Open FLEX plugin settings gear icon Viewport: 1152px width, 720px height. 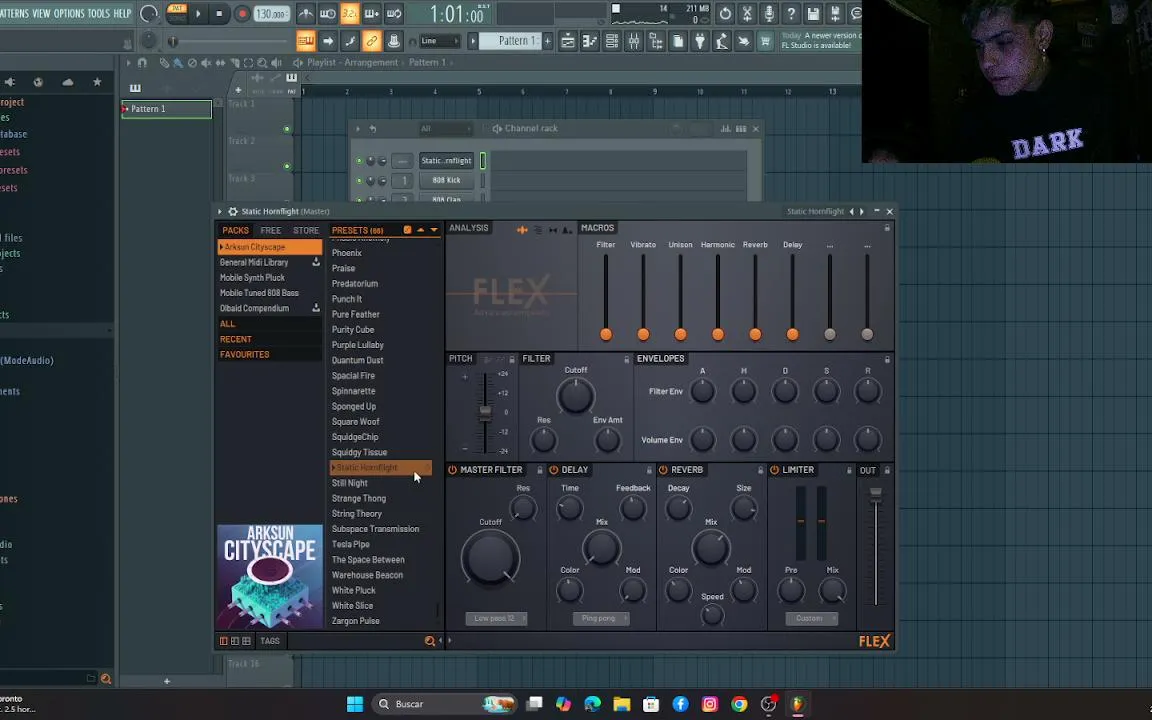[233, 212]
